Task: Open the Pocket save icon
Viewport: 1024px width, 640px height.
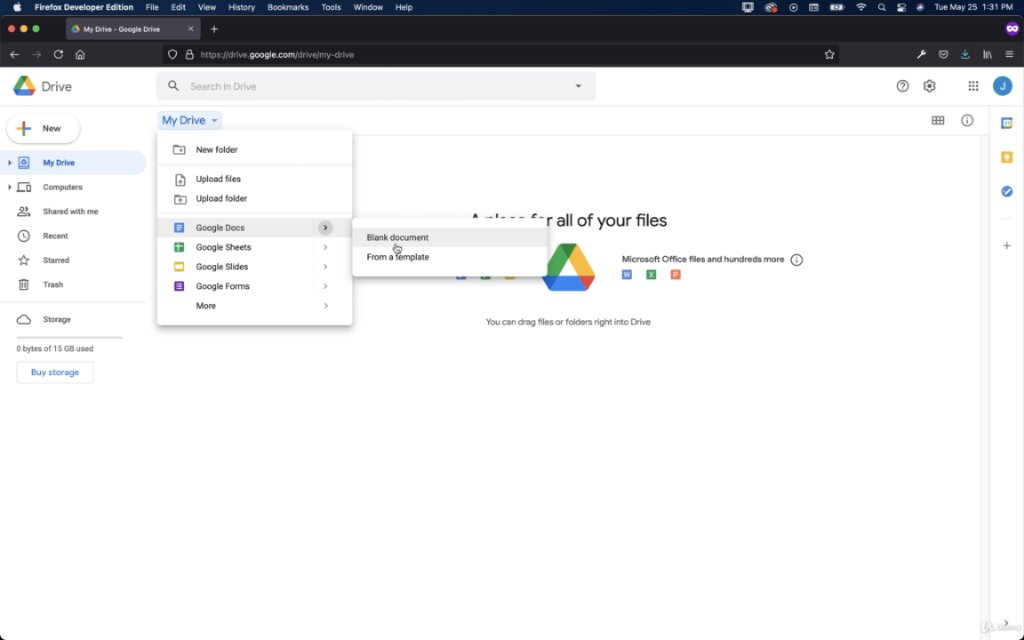Action: coord(944,55)
